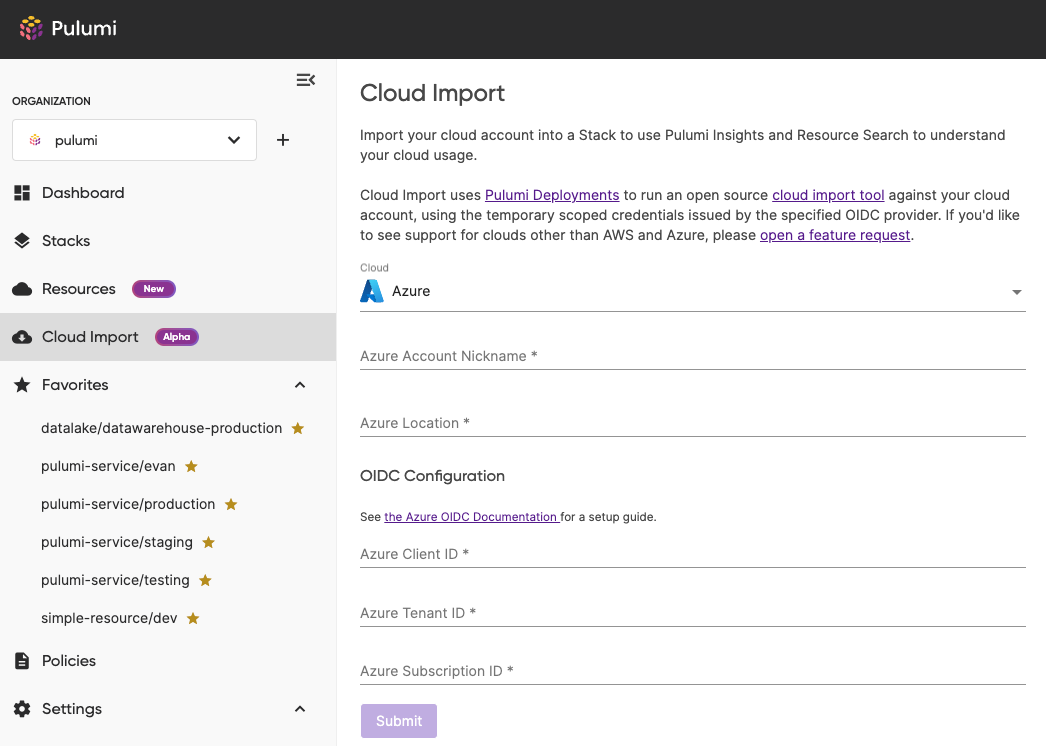Open pulumi-service/production stack

click(128, 504)
